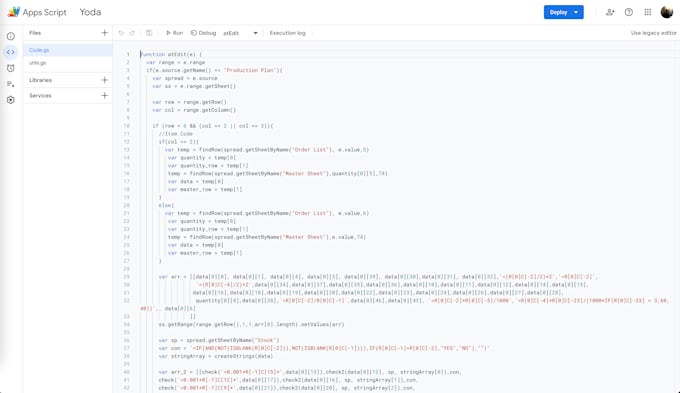Click the 'var arr' line of code
This screenshot has height=393, width=680.
click(377, 276)
